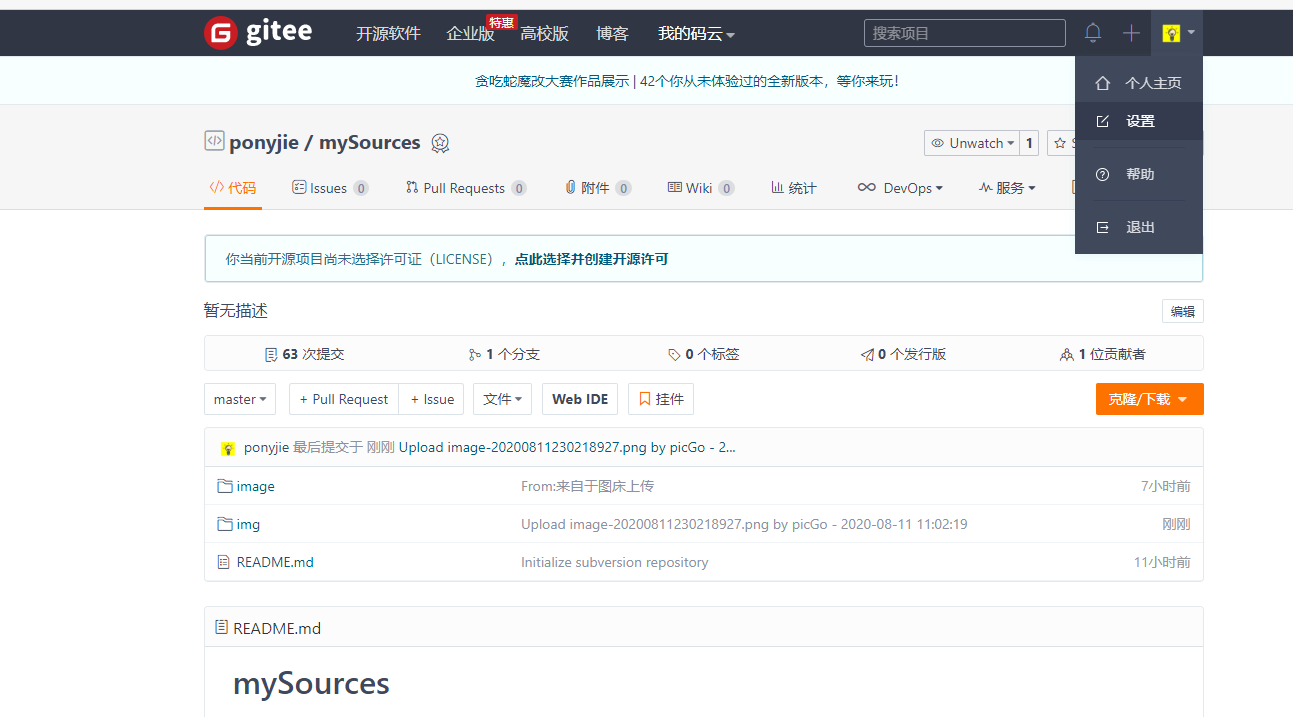Click the tag icon next to 0 个标签
1293x717 pixels.
(x=675, y=355)
